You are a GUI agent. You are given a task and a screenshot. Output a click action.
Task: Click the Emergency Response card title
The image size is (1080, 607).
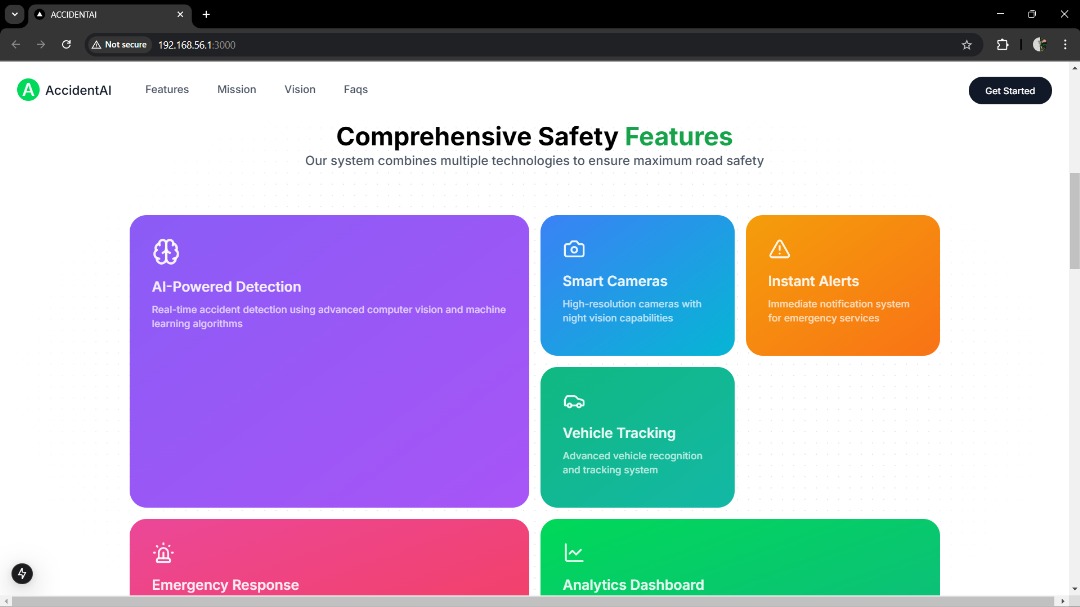coord(225,585)
